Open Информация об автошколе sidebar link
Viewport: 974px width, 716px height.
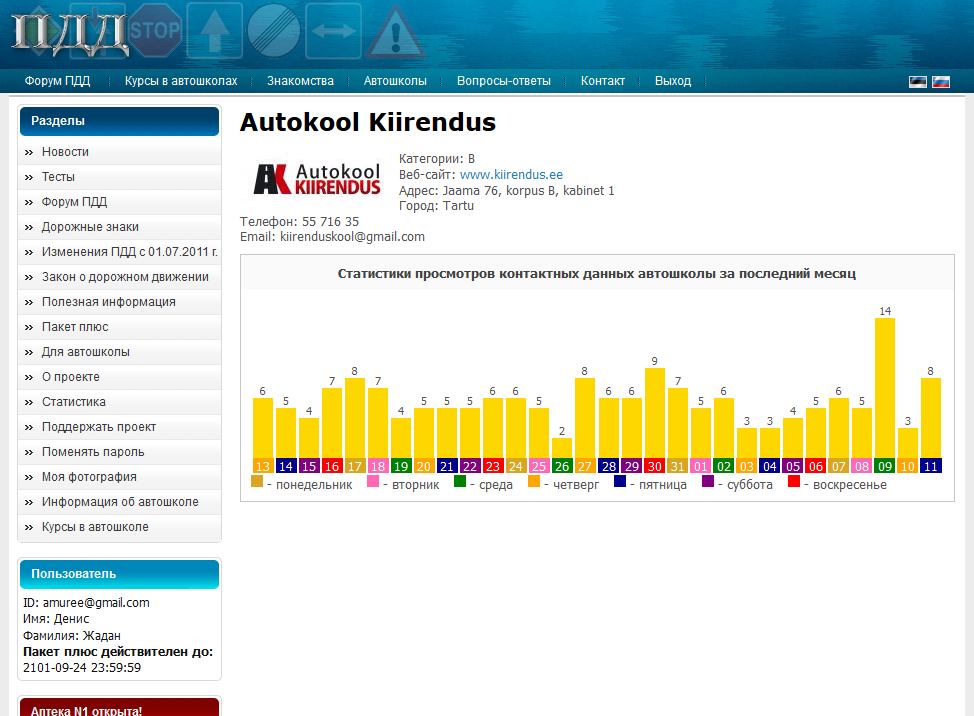point(119,502)
